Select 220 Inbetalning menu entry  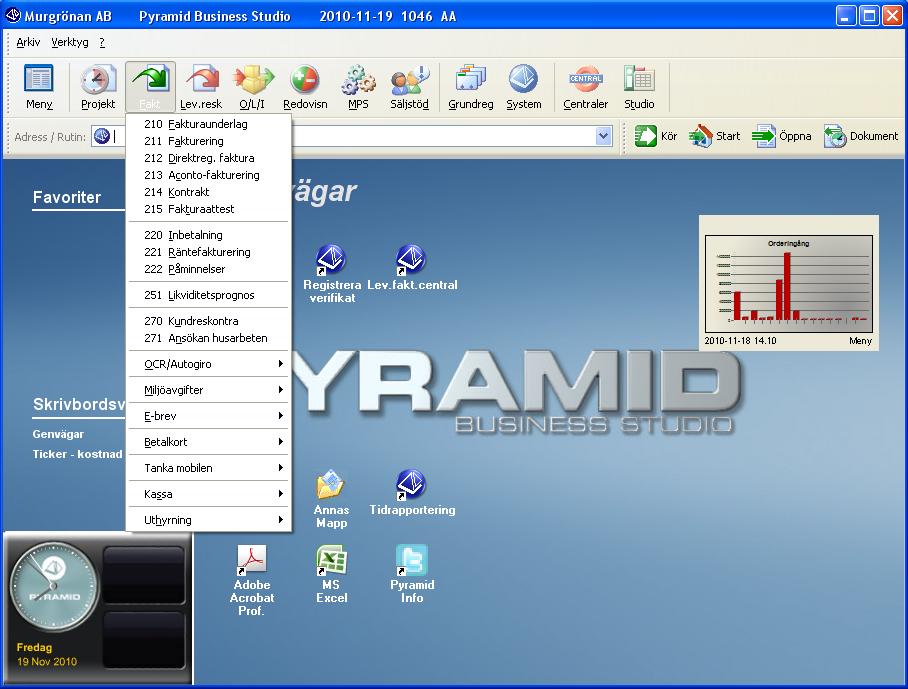(x=208, y=234)
